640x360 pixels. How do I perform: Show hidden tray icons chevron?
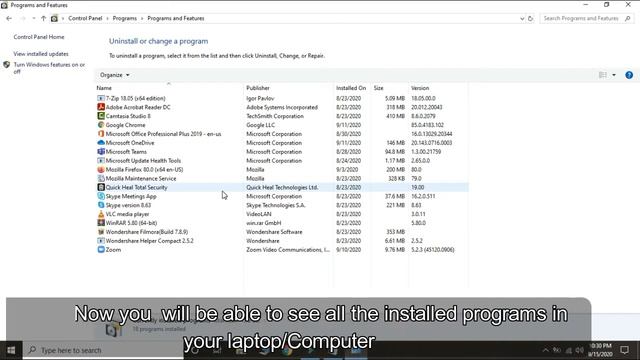545,350
